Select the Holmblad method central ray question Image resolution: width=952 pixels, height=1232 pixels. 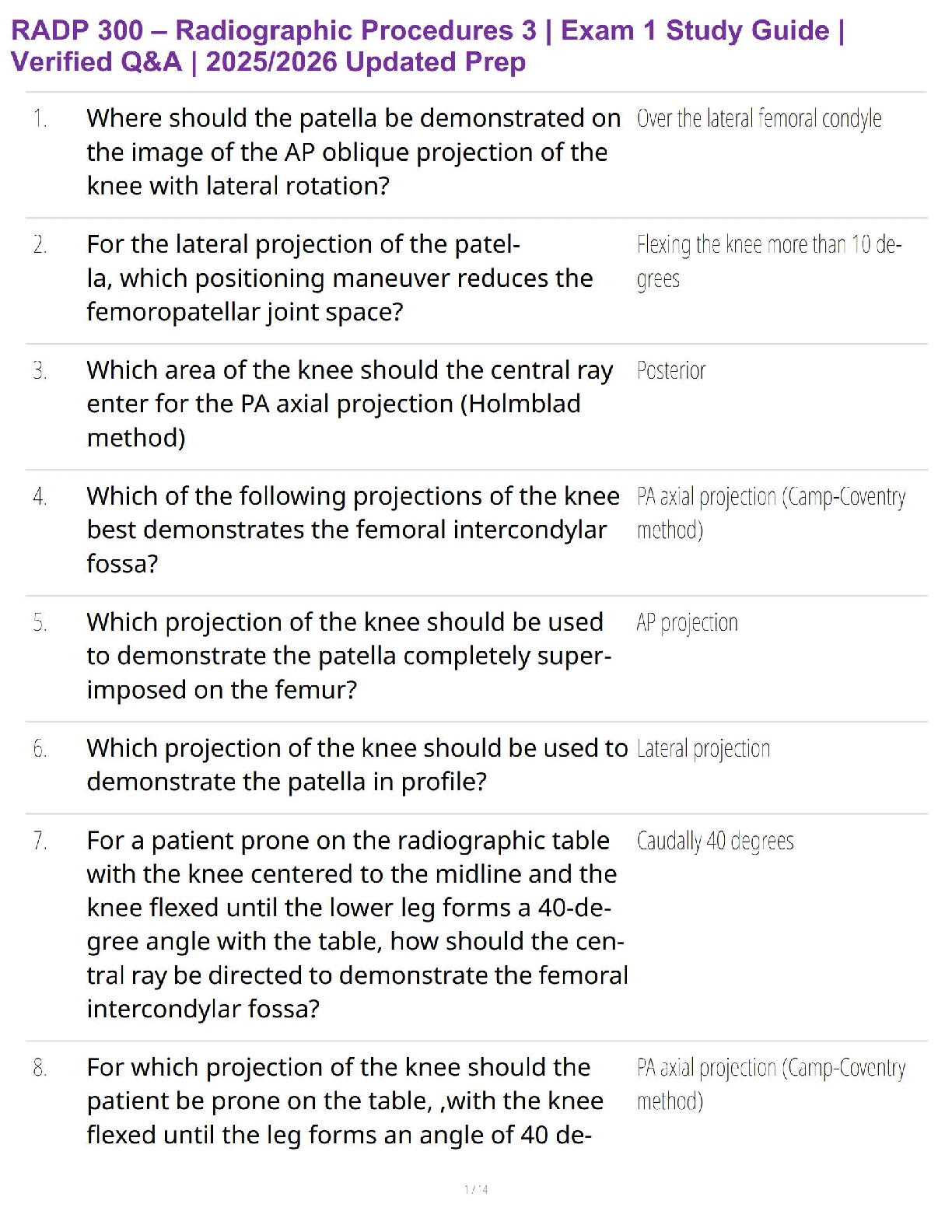[x=349, y=404]
